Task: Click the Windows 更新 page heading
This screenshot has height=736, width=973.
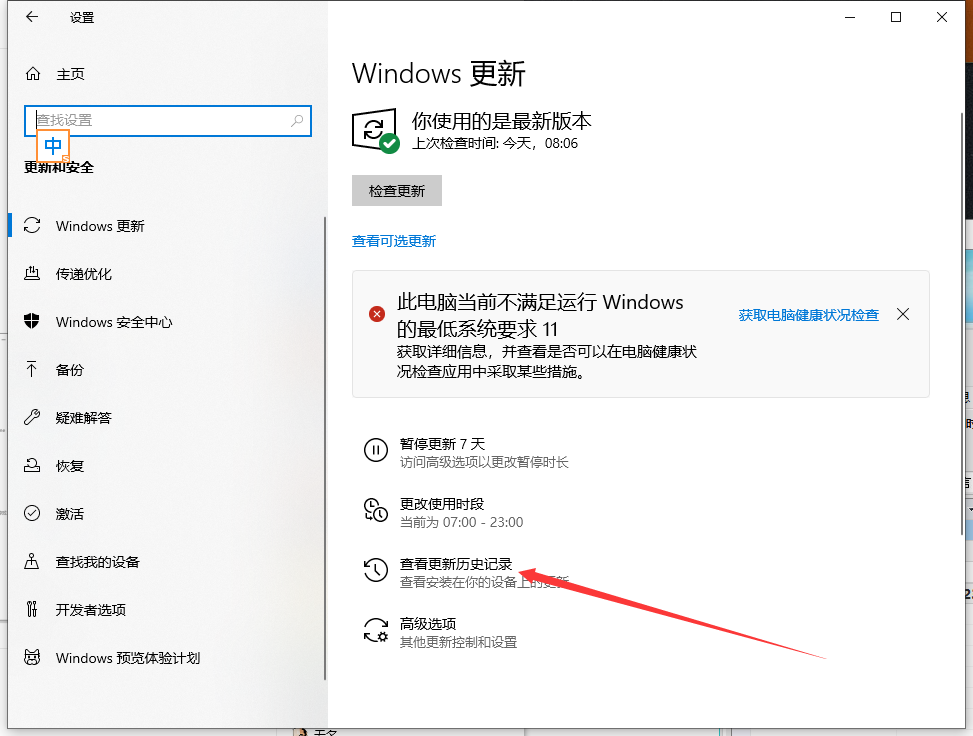Action: point(438,74)
